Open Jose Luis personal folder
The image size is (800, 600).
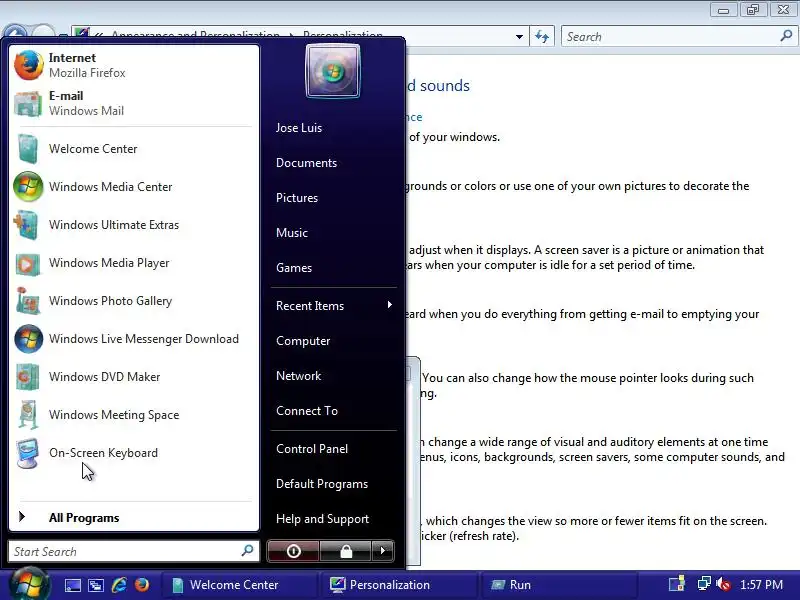pyautogui.click(x=298, y=128)
